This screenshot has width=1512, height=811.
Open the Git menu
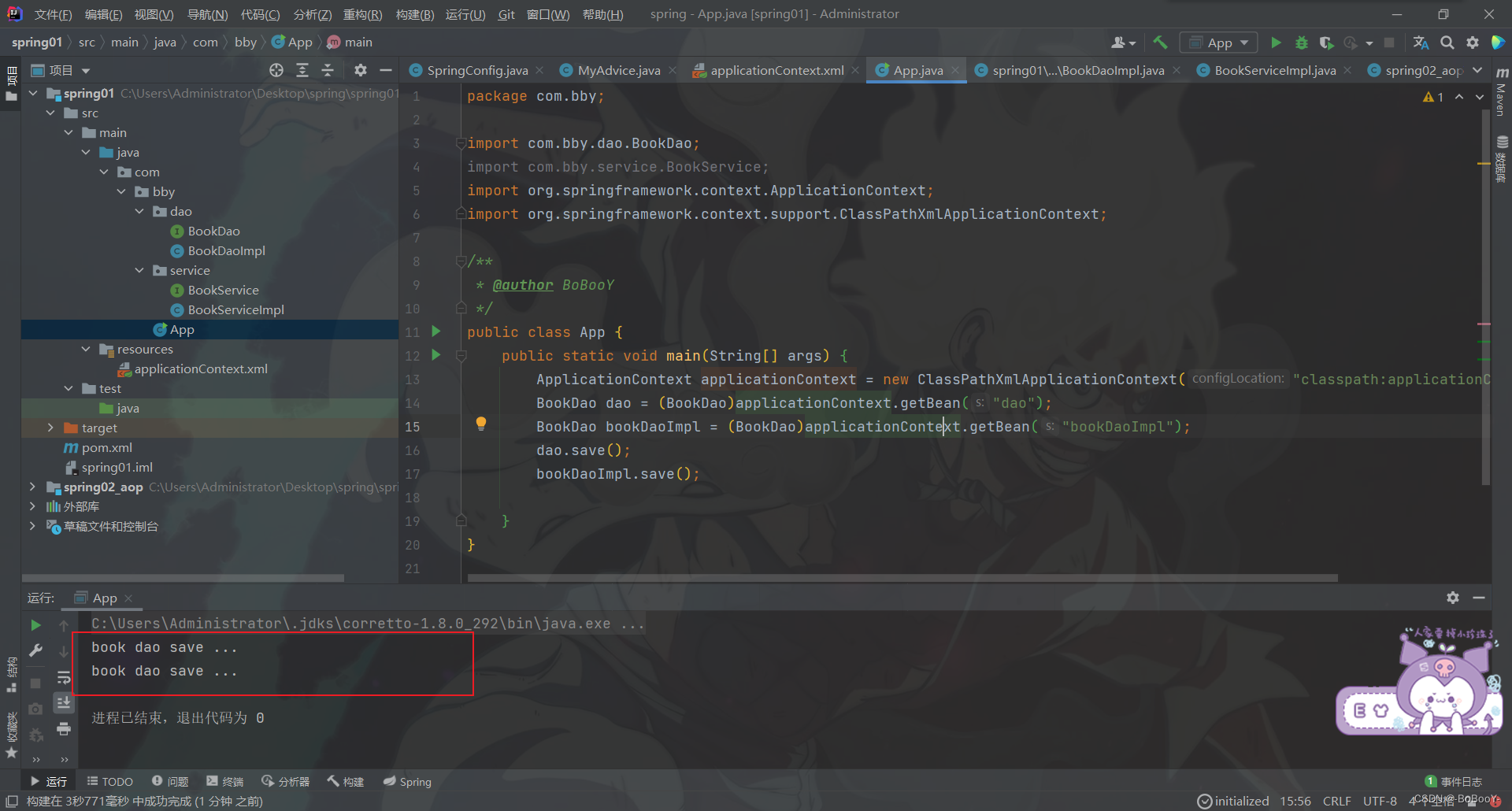coord(506,14)
